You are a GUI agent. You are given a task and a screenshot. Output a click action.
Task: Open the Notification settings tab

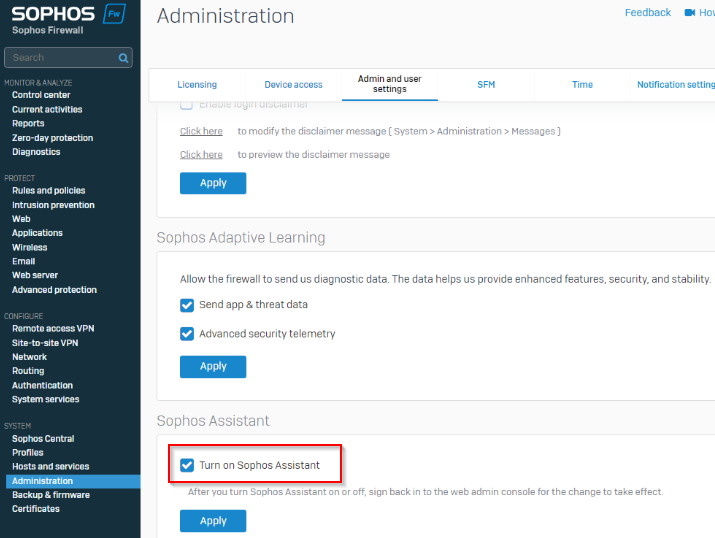[x=675, y=85]
